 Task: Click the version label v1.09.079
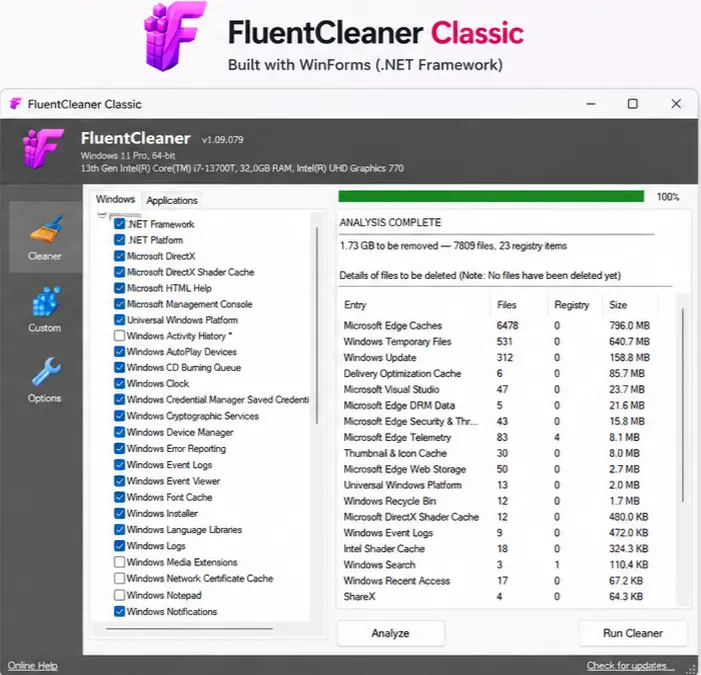coord(222,139)
